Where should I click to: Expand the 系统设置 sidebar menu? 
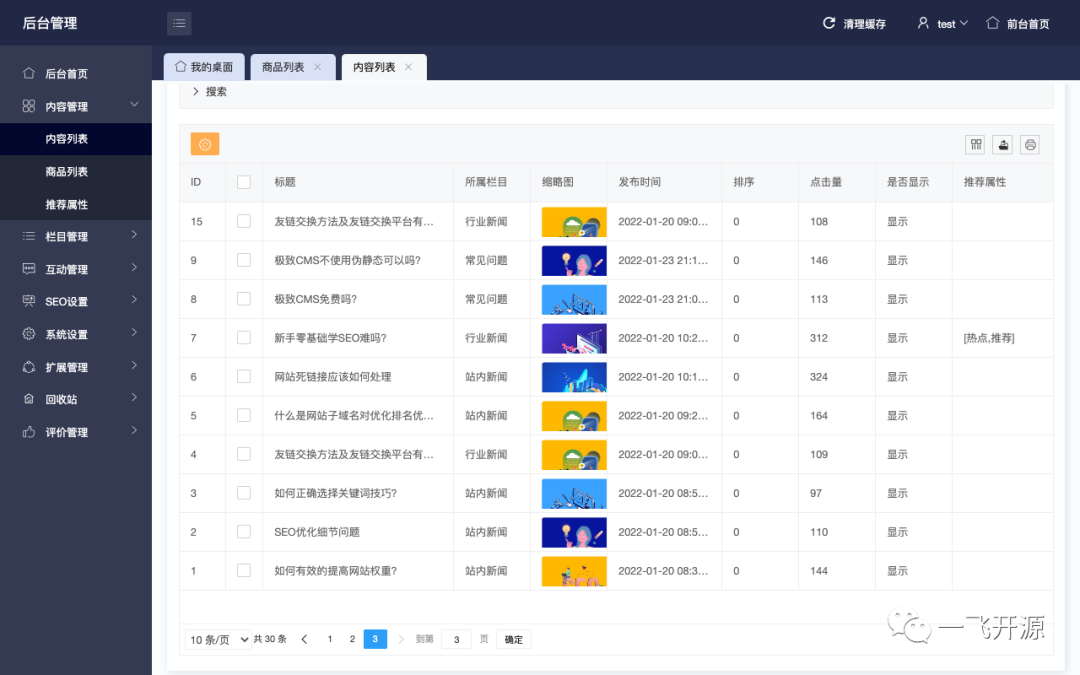(134, 333)
